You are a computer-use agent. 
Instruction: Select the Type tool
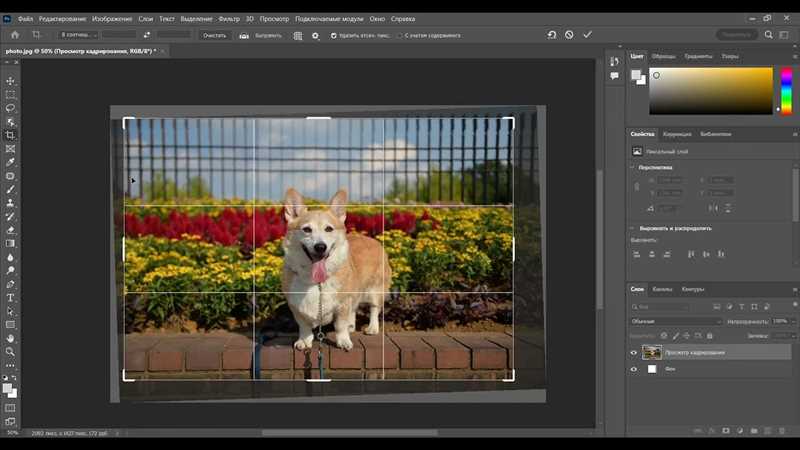tap(10, 297)
